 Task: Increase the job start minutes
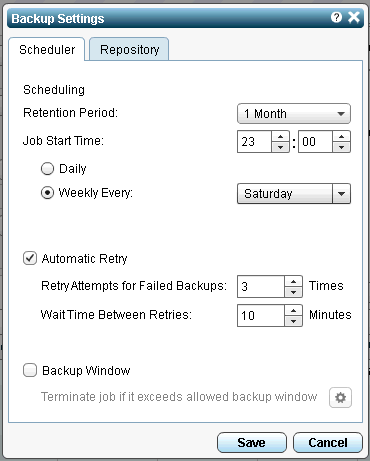[x=341, y=136]
